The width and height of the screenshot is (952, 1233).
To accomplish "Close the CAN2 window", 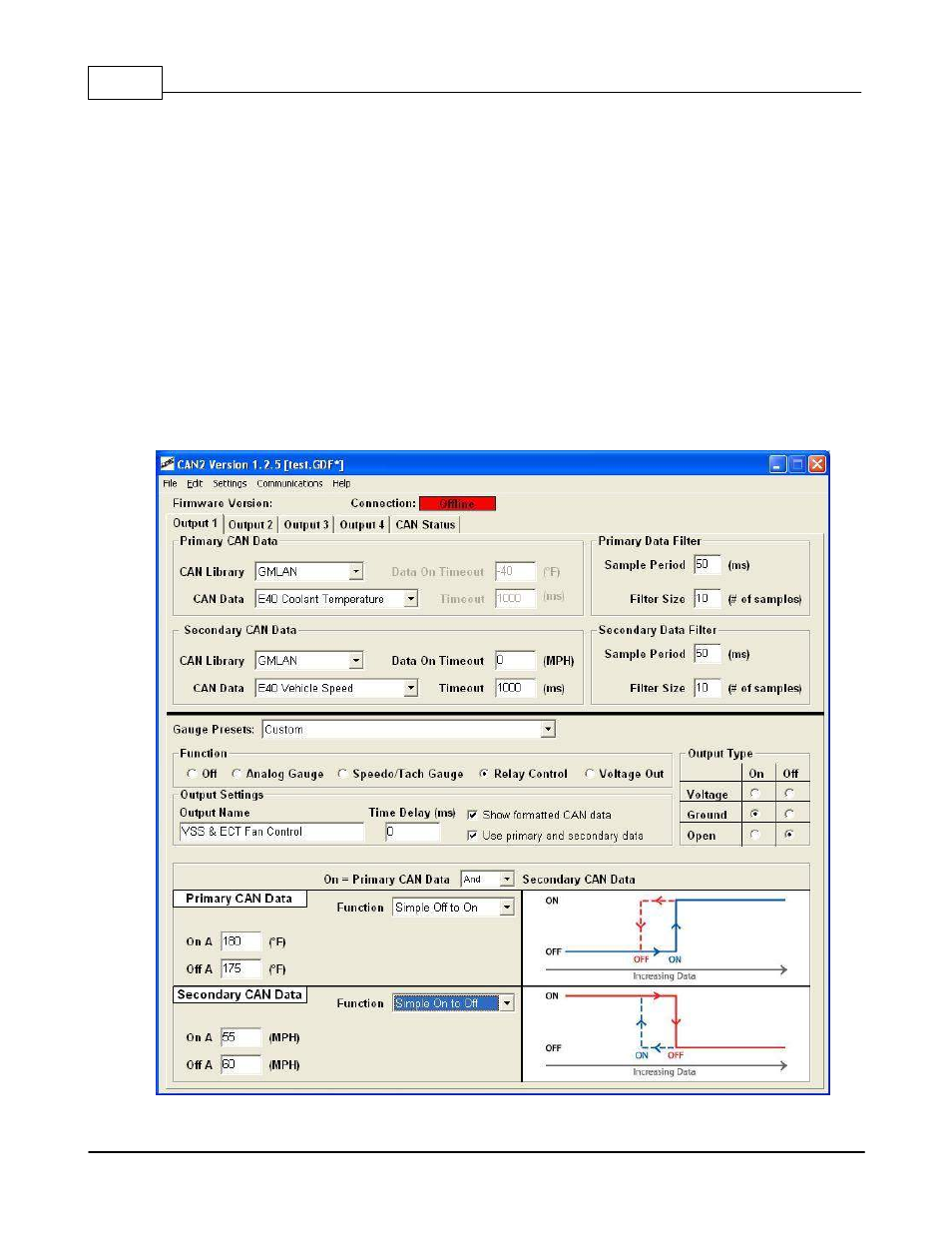I will pyautogui.click(x=817, y=464).
